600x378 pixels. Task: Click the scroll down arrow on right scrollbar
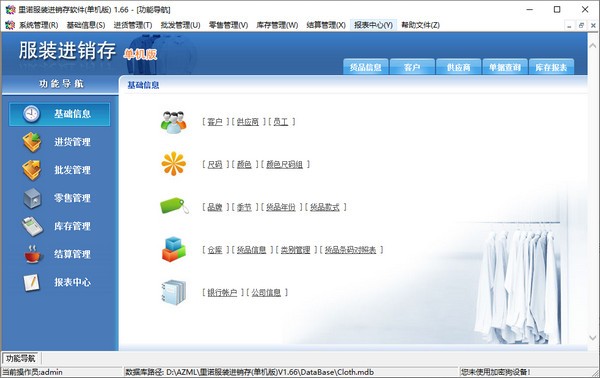593,338
